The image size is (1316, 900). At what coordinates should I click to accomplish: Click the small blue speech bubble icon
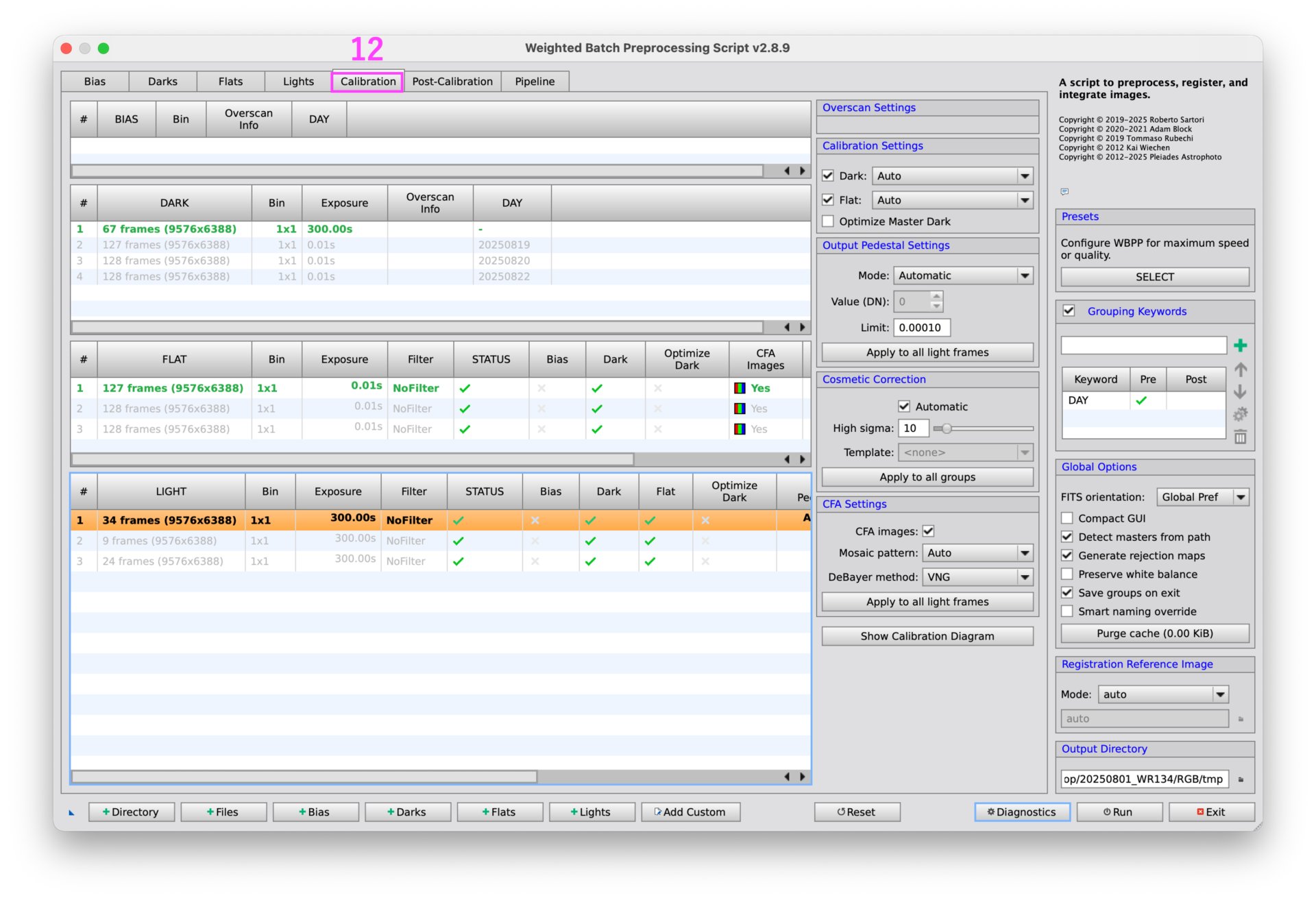pos(1064,192)
